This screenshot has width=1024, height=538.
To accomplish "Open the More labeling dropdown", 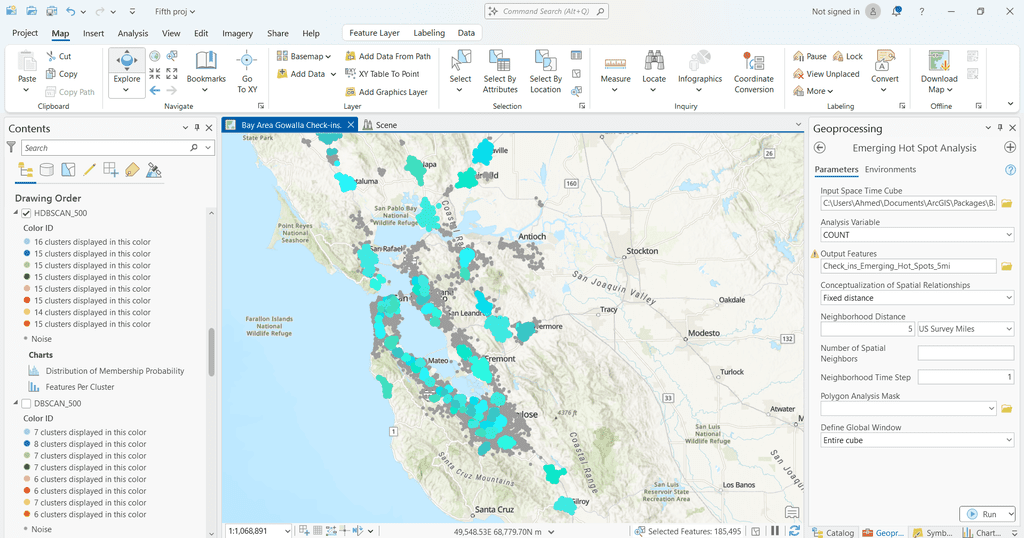I will [813, 91].
